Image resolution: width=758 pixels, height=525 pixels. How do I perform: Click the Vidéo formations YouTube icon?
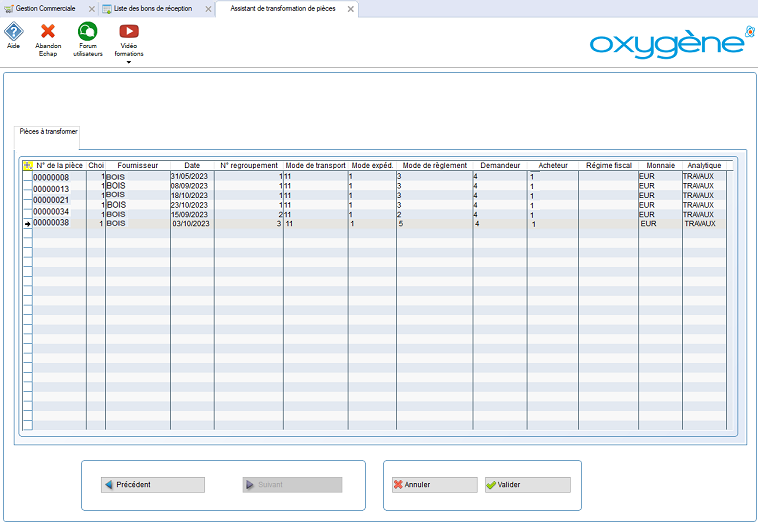pos(129,31)
